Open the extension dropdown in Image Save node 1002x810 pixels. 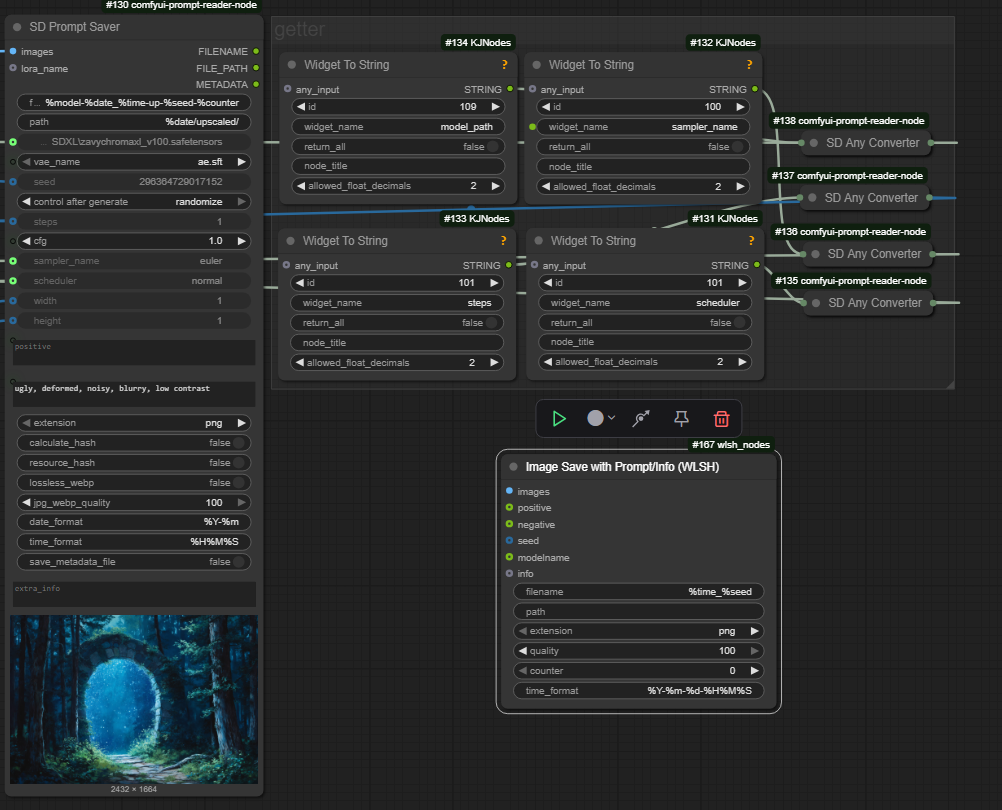coord(639,631)
